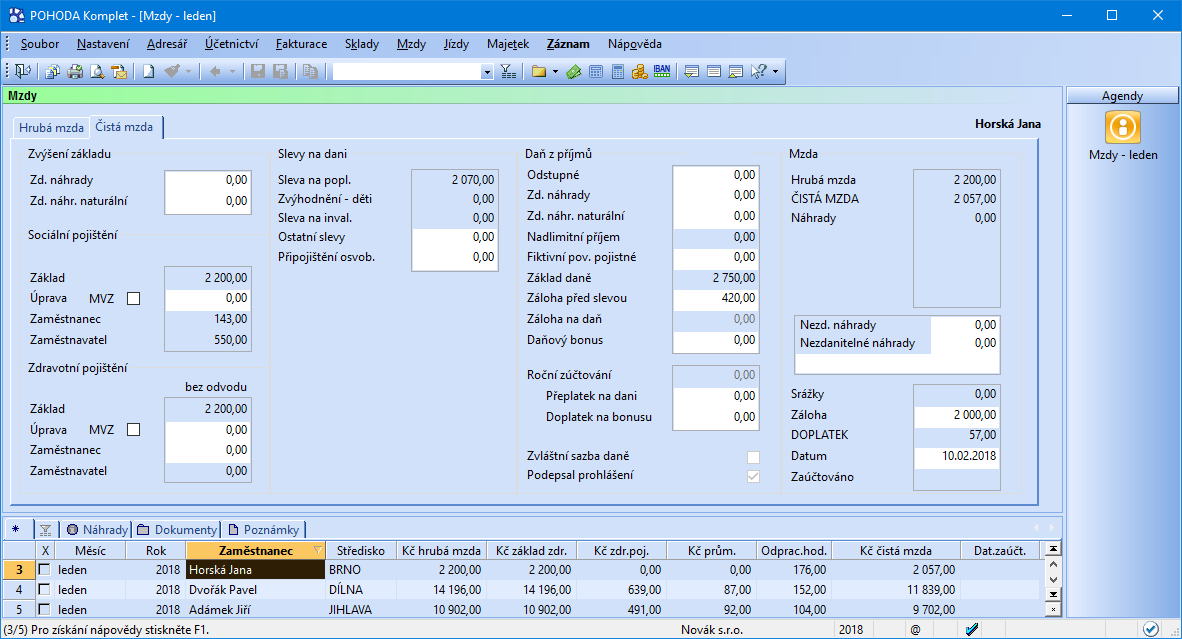Select the JIHLAVA cell in the table
Viewport: 1182px width, 639px height.
(360, 609)
